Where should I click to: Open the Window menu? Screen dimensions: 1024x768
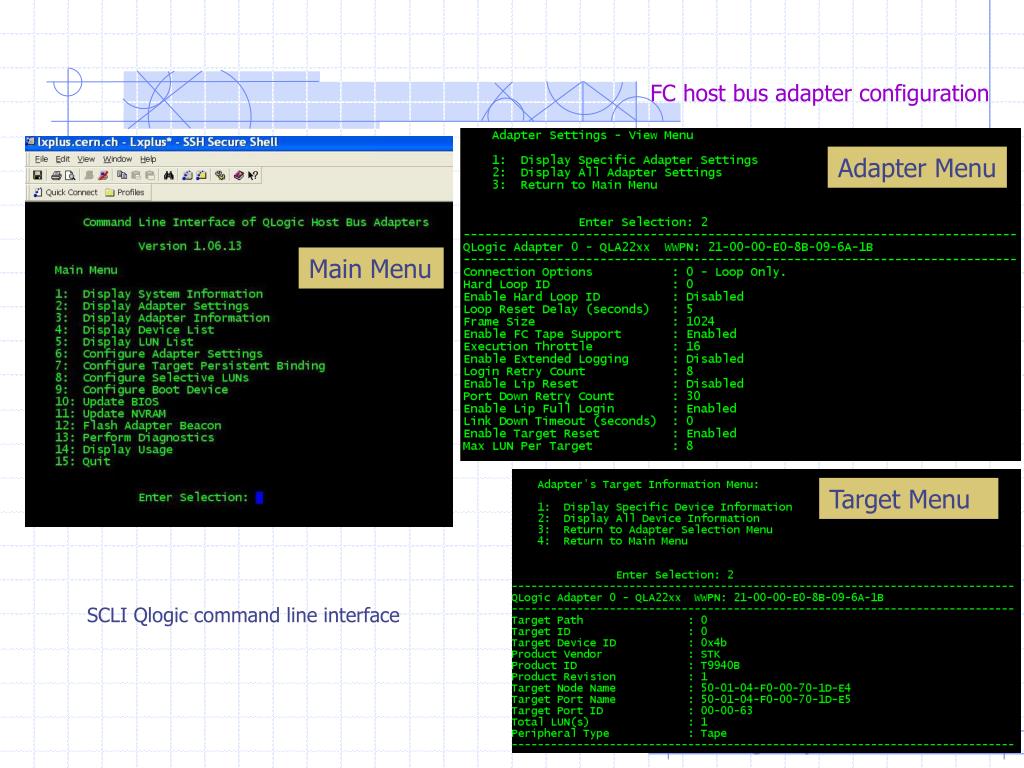(118, 159)
